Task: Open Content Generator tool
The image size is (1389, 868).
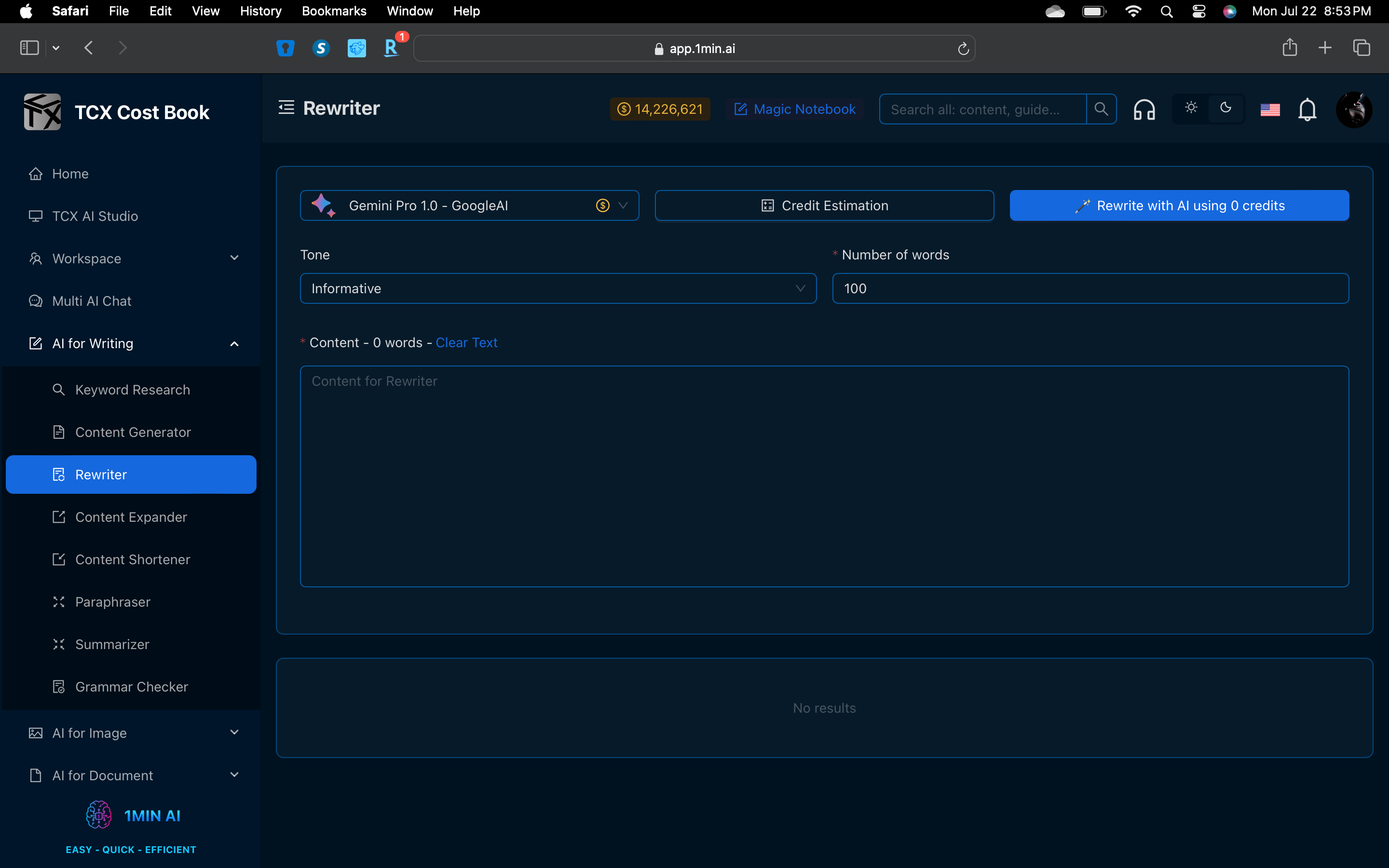Action: click(x=131, y=432)
